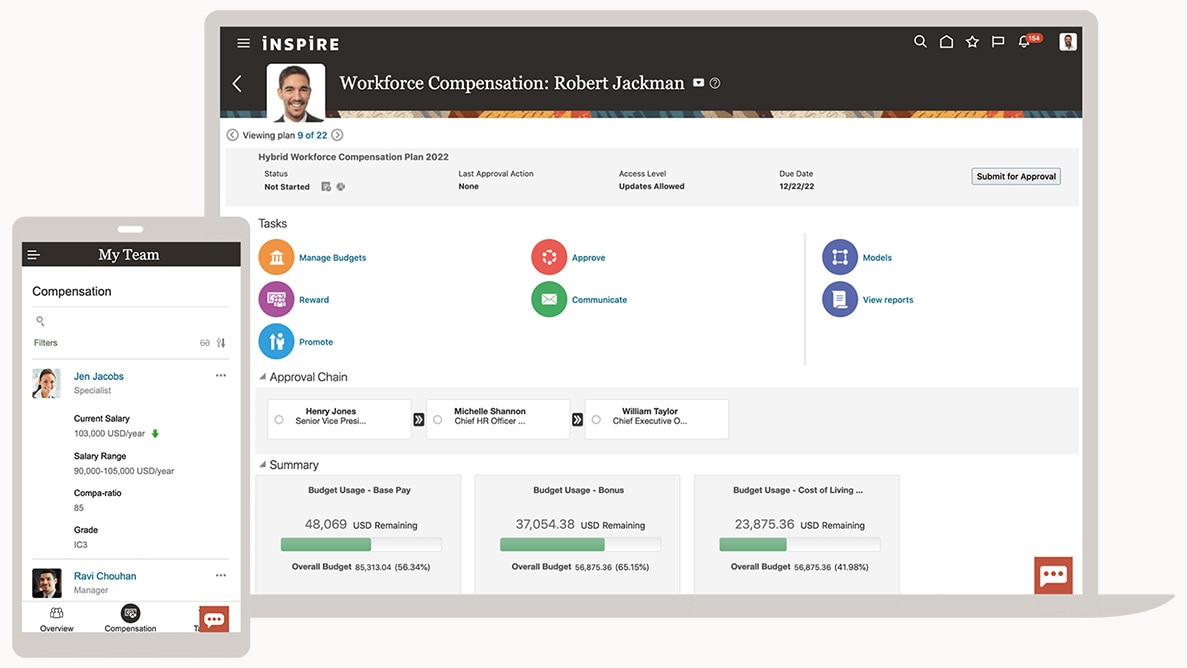
Task: Collapse the Approval Chain section
Action: coord(263,377)
